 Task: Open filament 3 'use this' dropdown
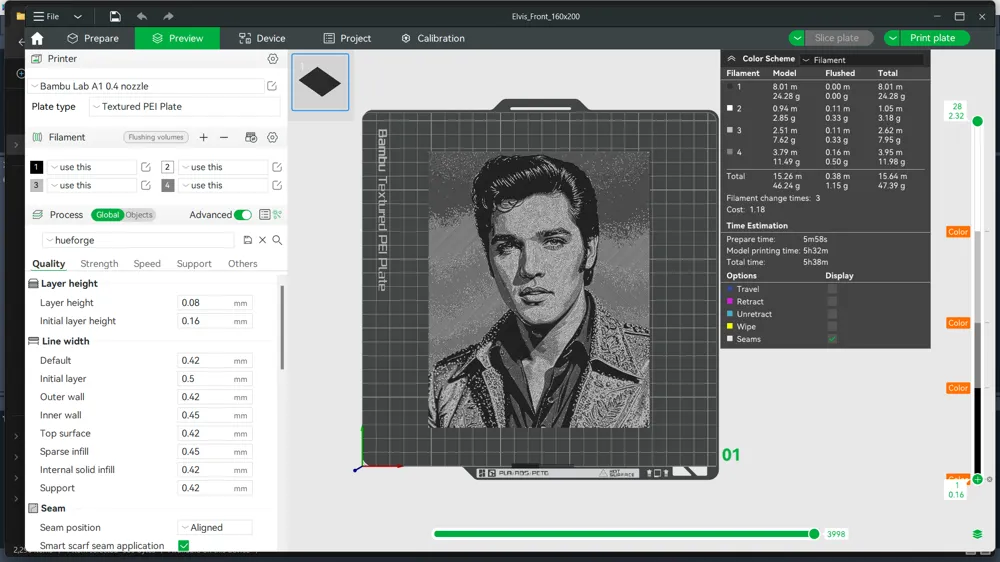coord(92,186)
